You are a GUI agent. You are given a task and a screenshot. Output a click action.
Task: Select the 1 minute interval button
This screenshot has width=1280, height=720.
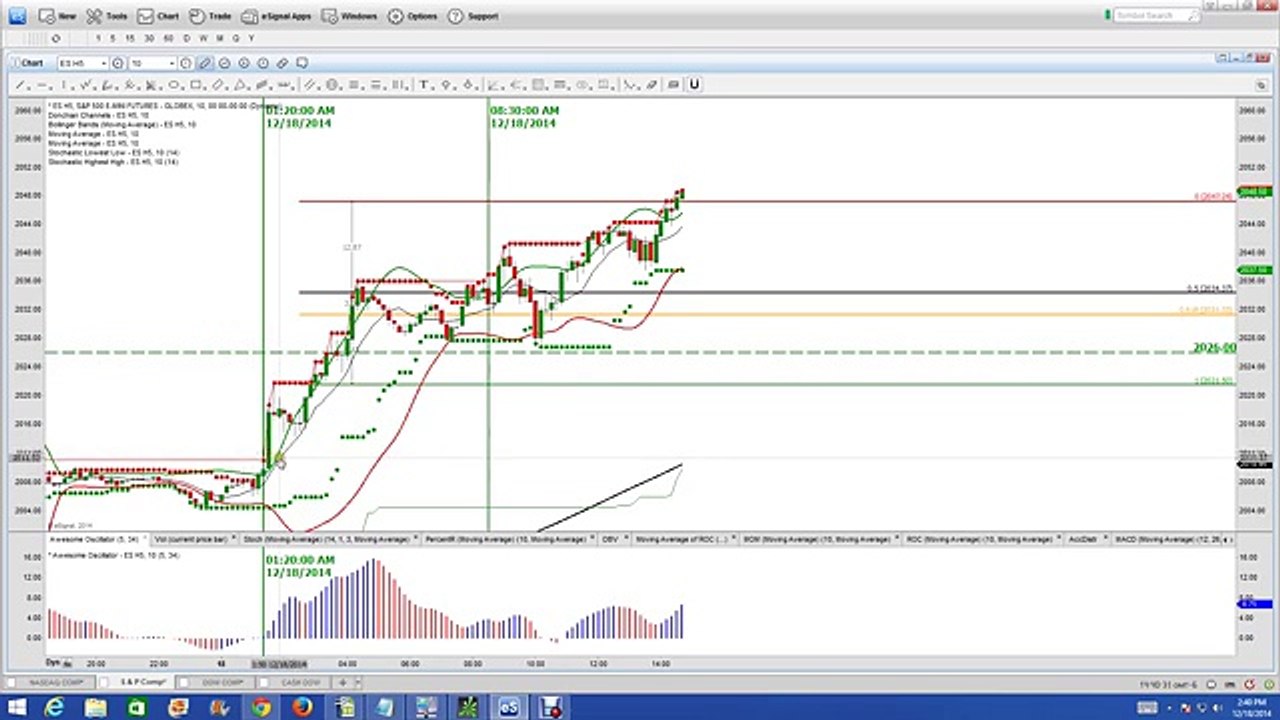[98, 38]
